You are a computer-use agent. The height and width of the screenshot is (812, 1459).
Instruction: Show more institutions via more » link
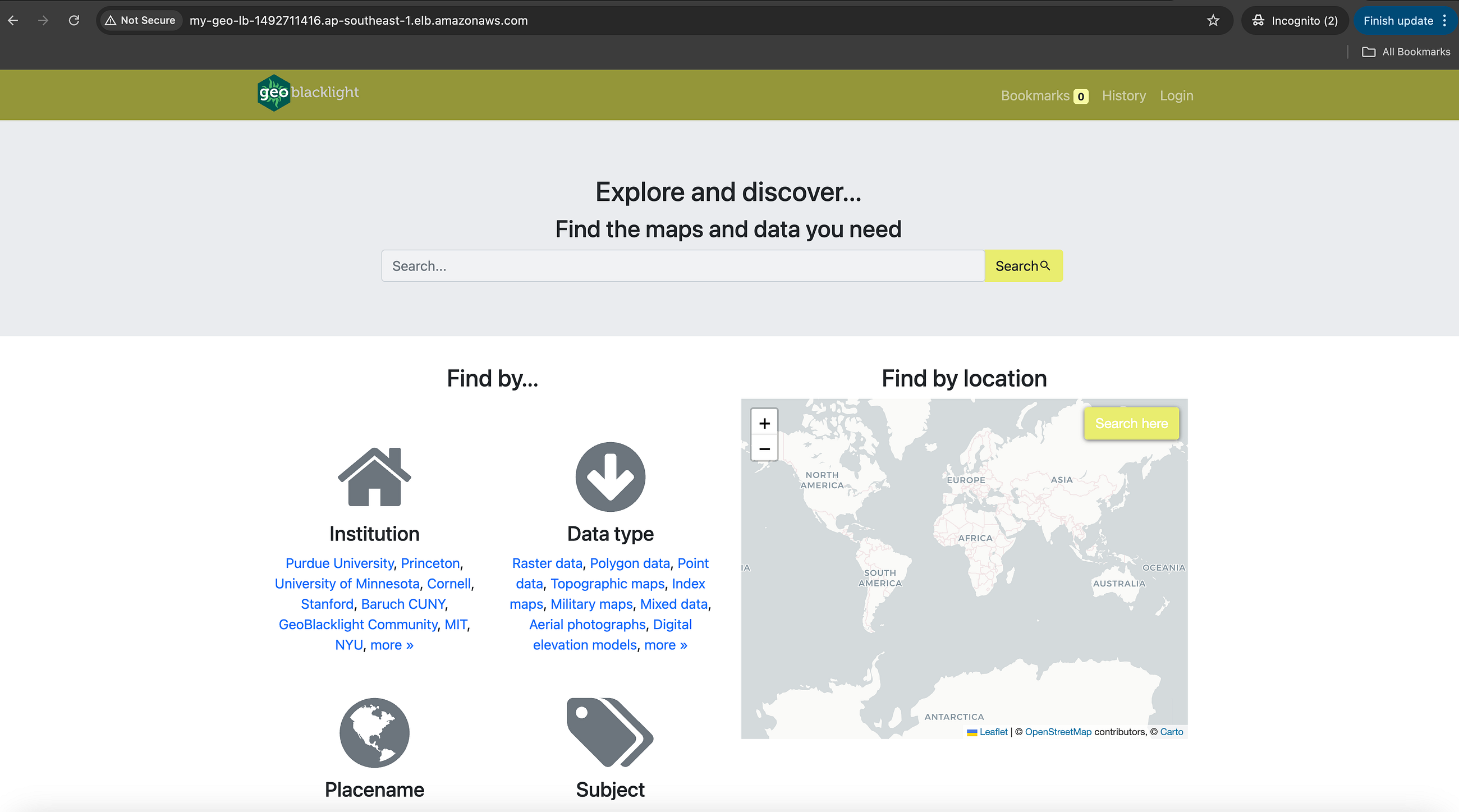tap(392, 645)
